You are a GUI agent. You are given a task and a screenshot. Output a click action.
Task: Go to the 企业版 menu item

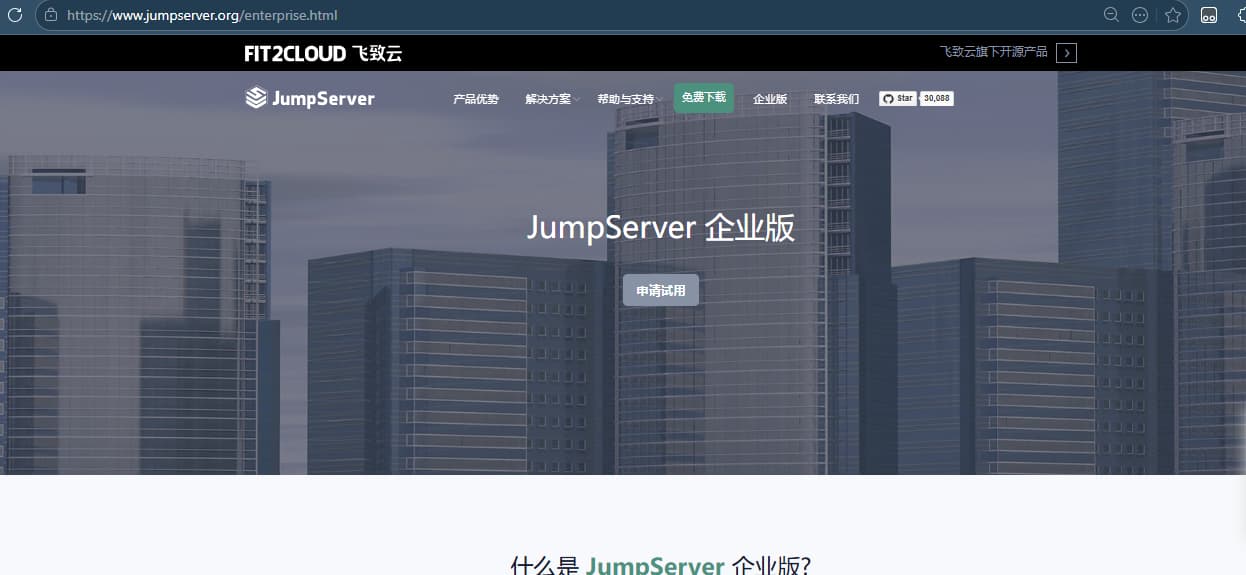[770, 99]
